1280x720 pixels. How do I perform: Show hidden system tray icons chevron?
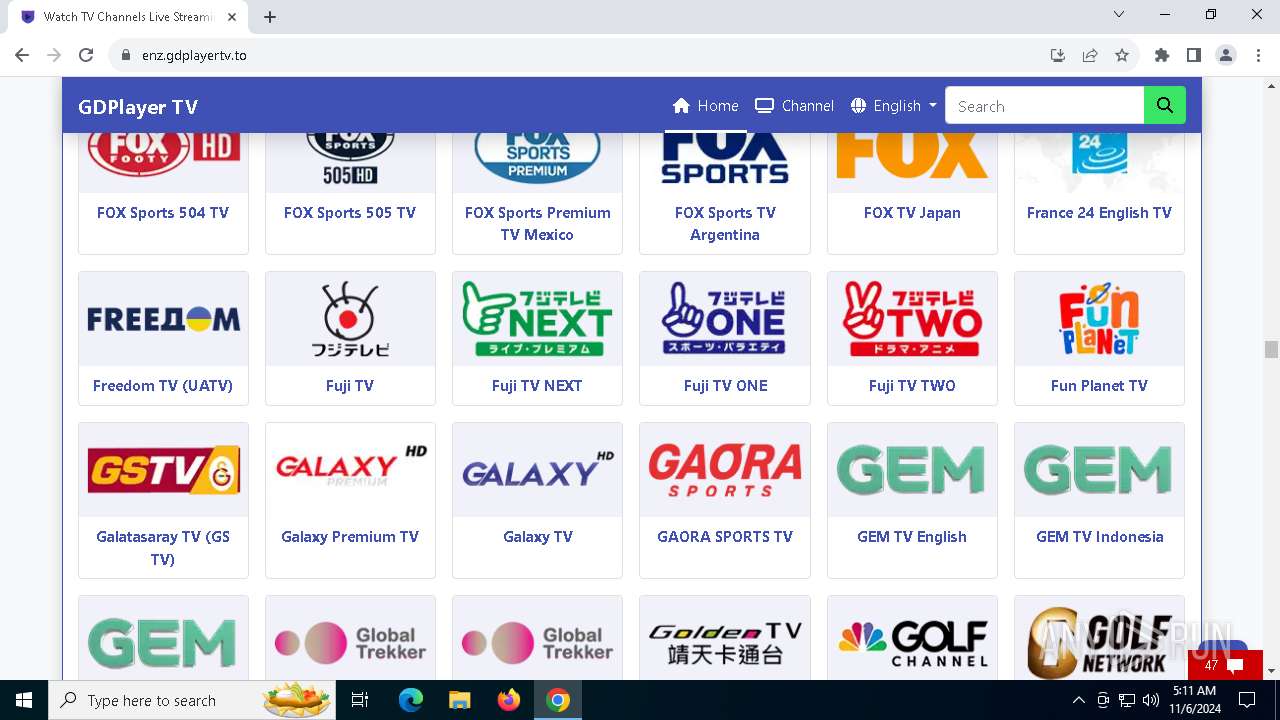click(1079, 700)
